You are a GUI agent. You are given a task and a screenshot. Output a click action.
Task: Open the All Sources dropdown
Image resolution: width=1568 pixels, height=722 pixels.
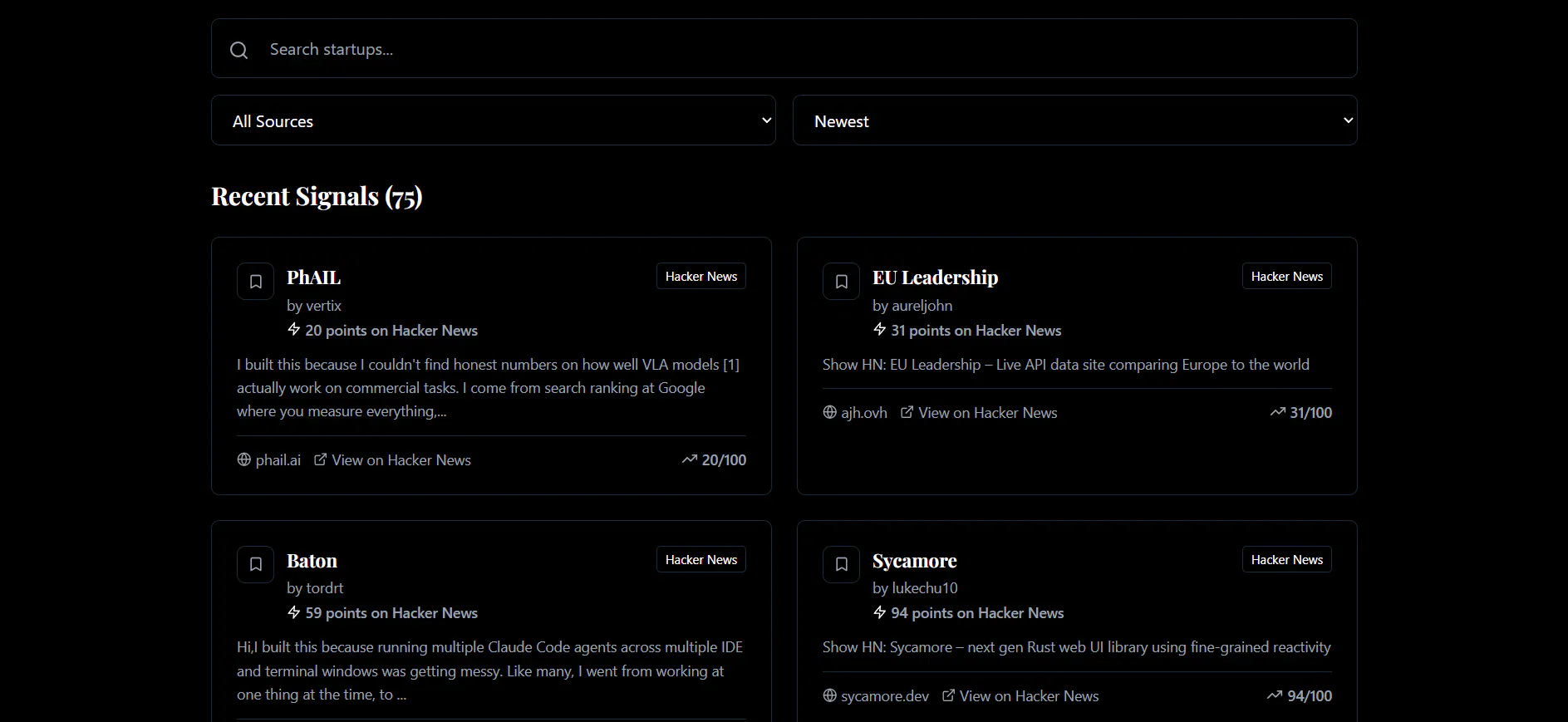[x=493, y=120]
